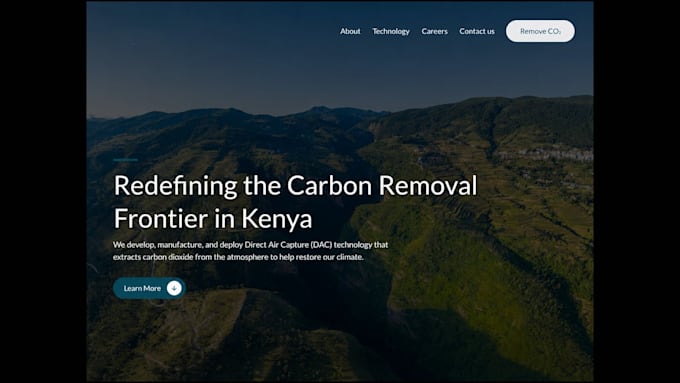
Task: Click the Remove CO₂ pill button
Action: tap(540, 31)
